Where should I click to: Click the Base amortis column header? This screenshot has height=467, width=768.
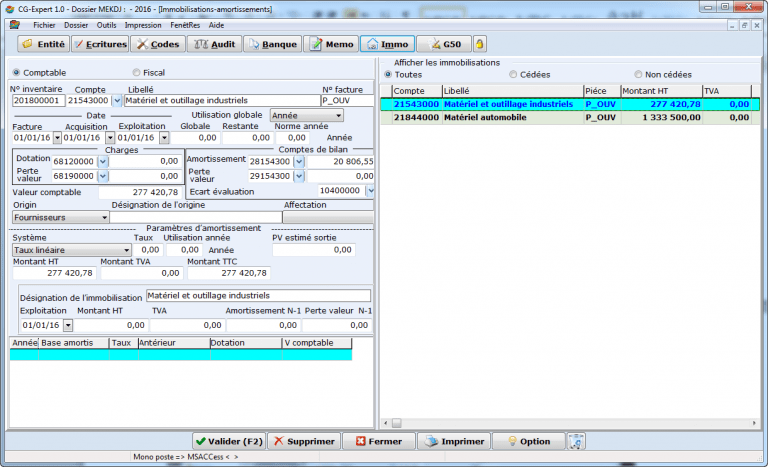pyautogui.click(x=74, y=343)
